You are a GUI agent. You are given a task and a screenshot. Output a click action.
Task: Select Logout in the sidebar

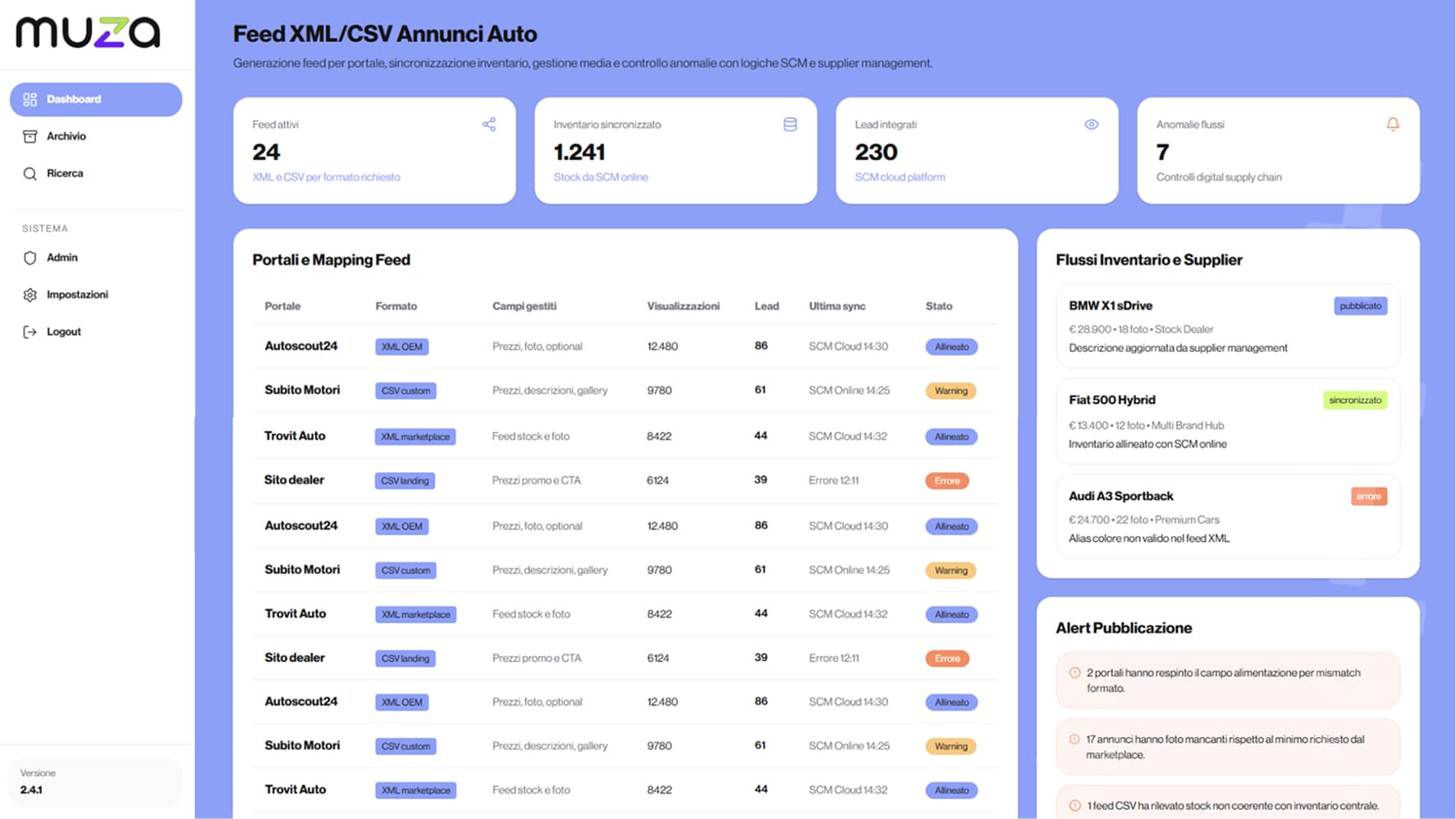coord(96,332)
